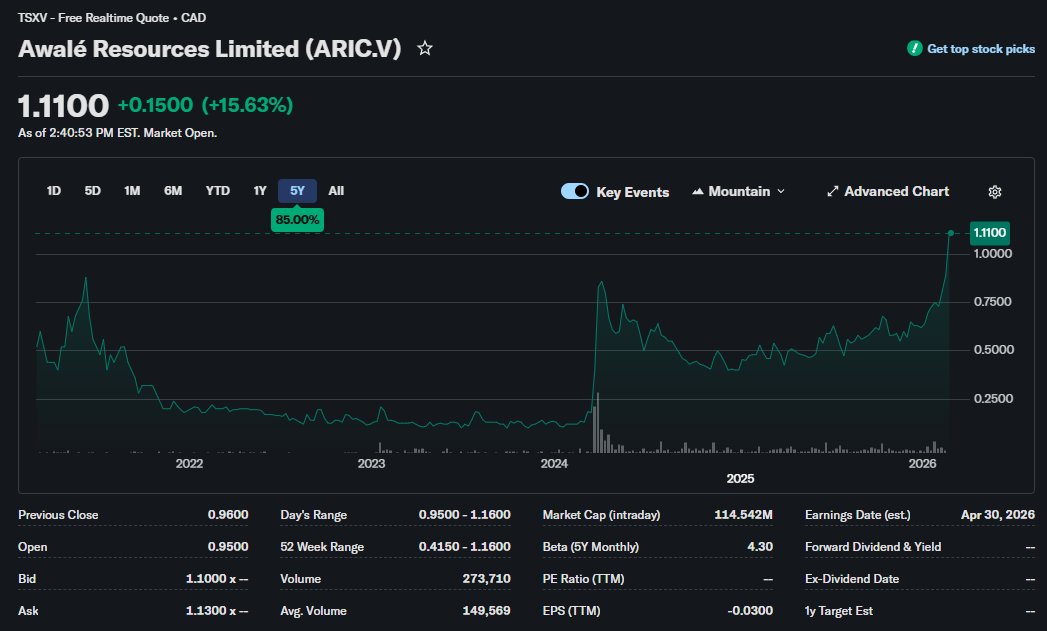
Task: Click the Forward Dividend & Yield label
Action: (x=873, y=547)
